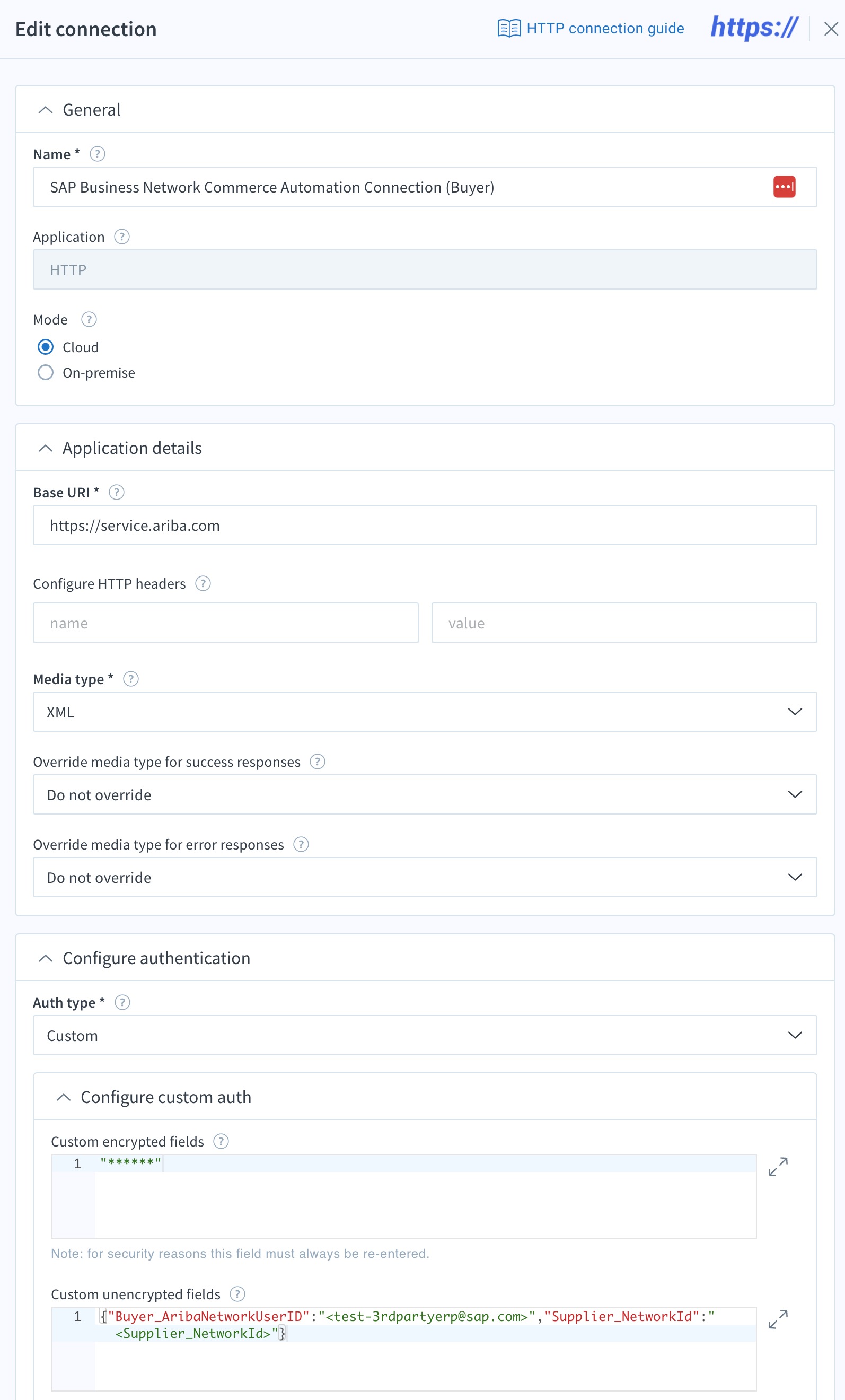Open the error responses override dropdown
Screen dimensions: 845x1400
(425, 878)
